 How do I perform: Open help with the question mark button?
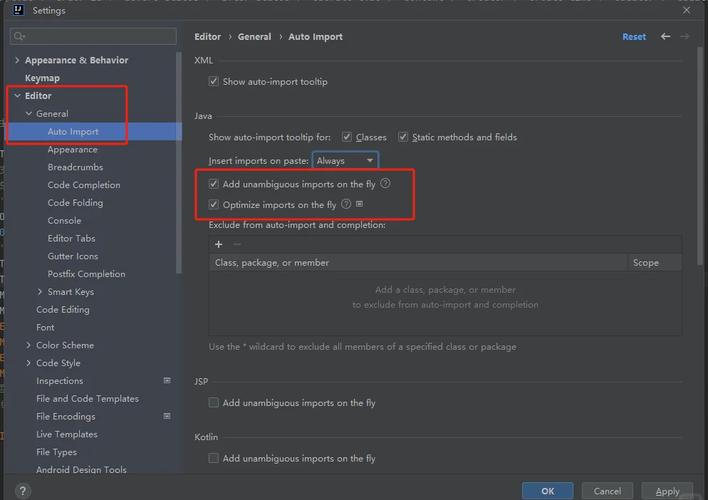(23, 491)
